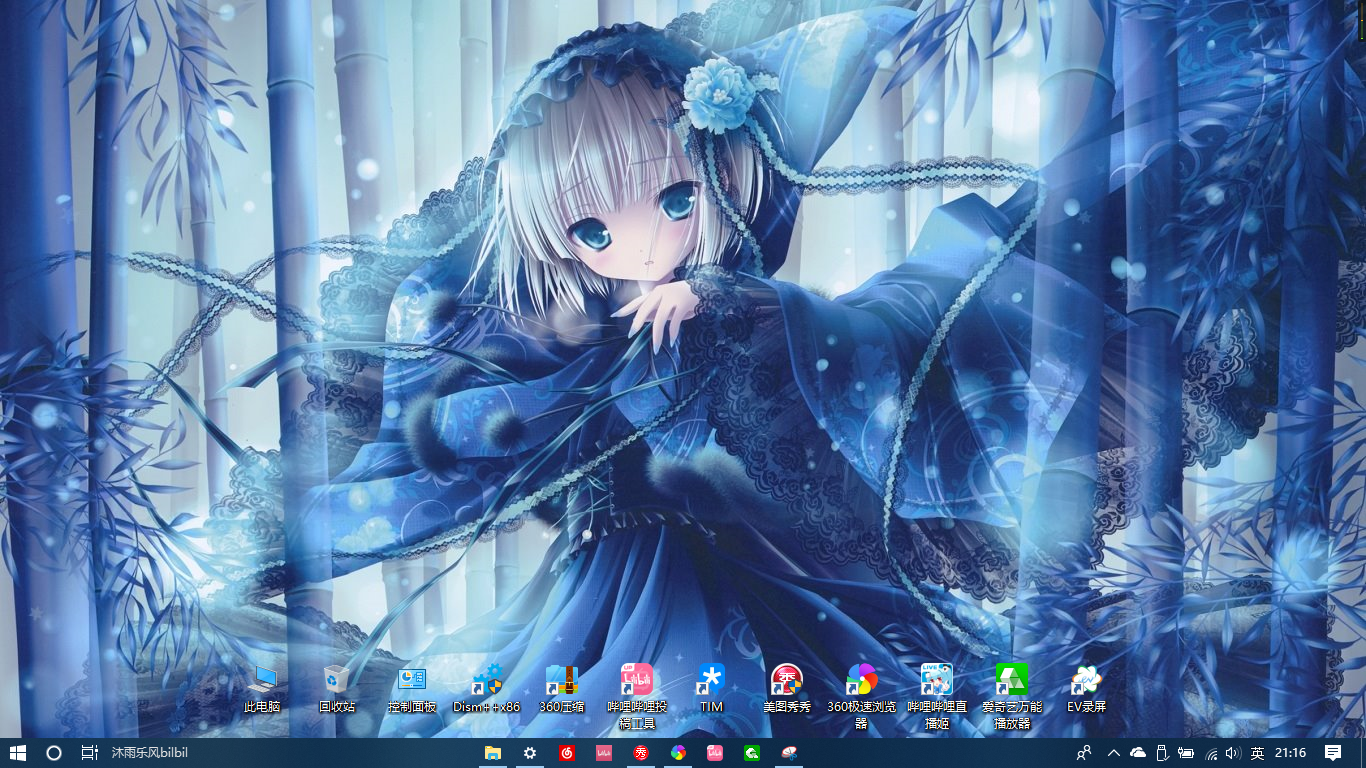Open the bilibili upload tool taskbar icon
Image resolution: width=1366 pixels, height=768 pixels.
point(604,753)
